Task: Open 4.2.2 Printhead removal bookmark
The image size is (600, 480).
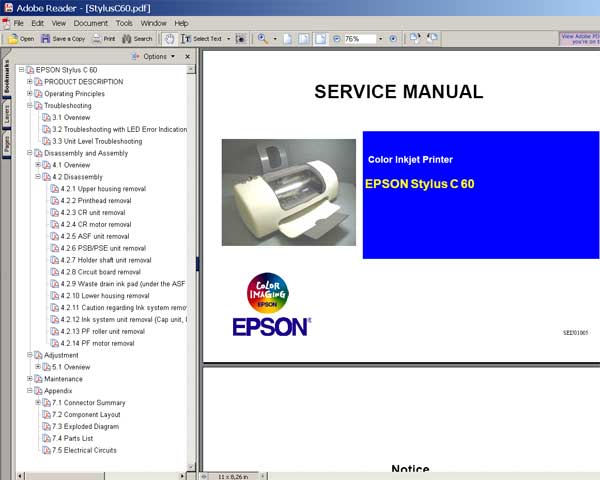Action: pos(96,201)
